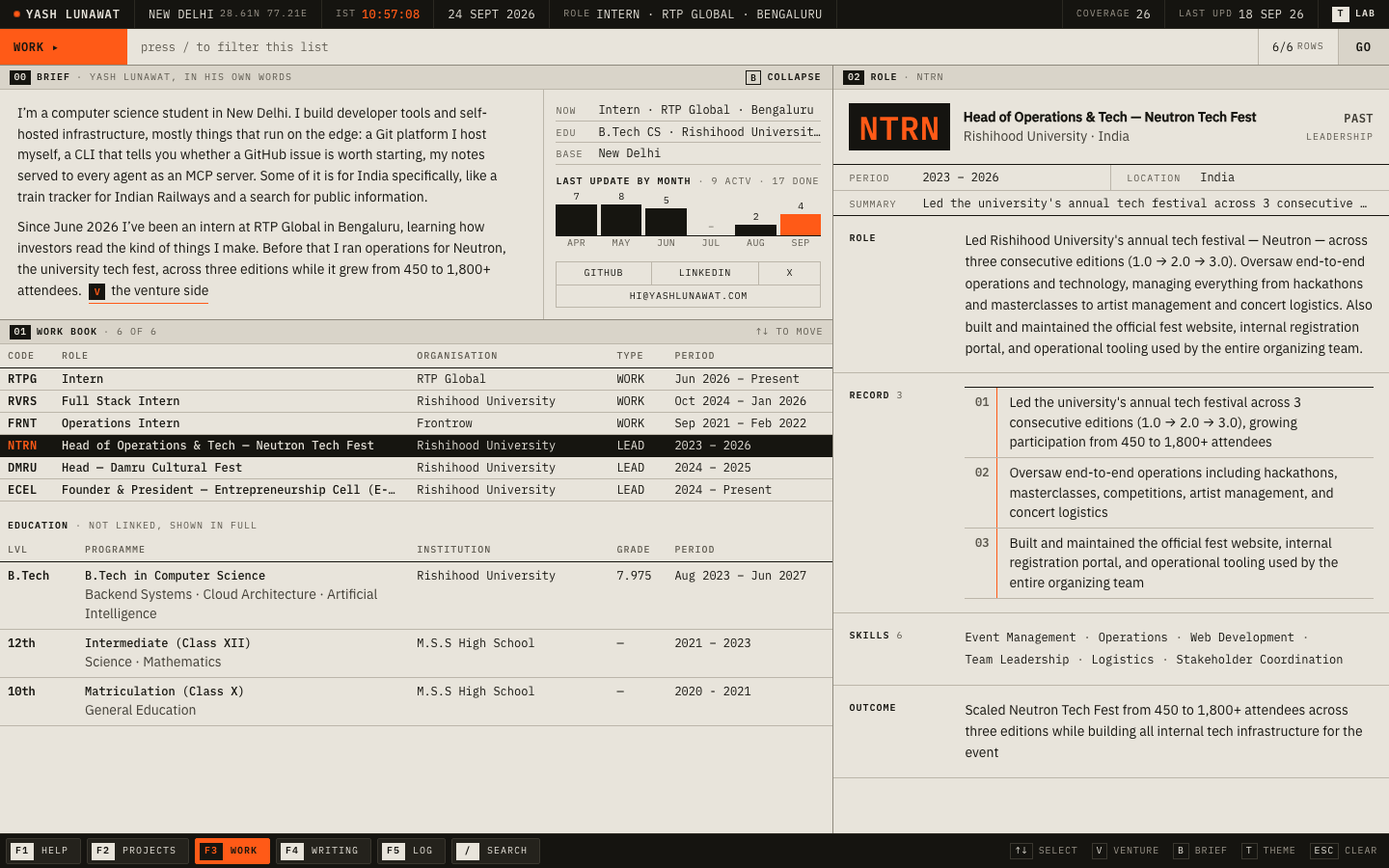Click the Event Management skill

(x=1021, y=637)
